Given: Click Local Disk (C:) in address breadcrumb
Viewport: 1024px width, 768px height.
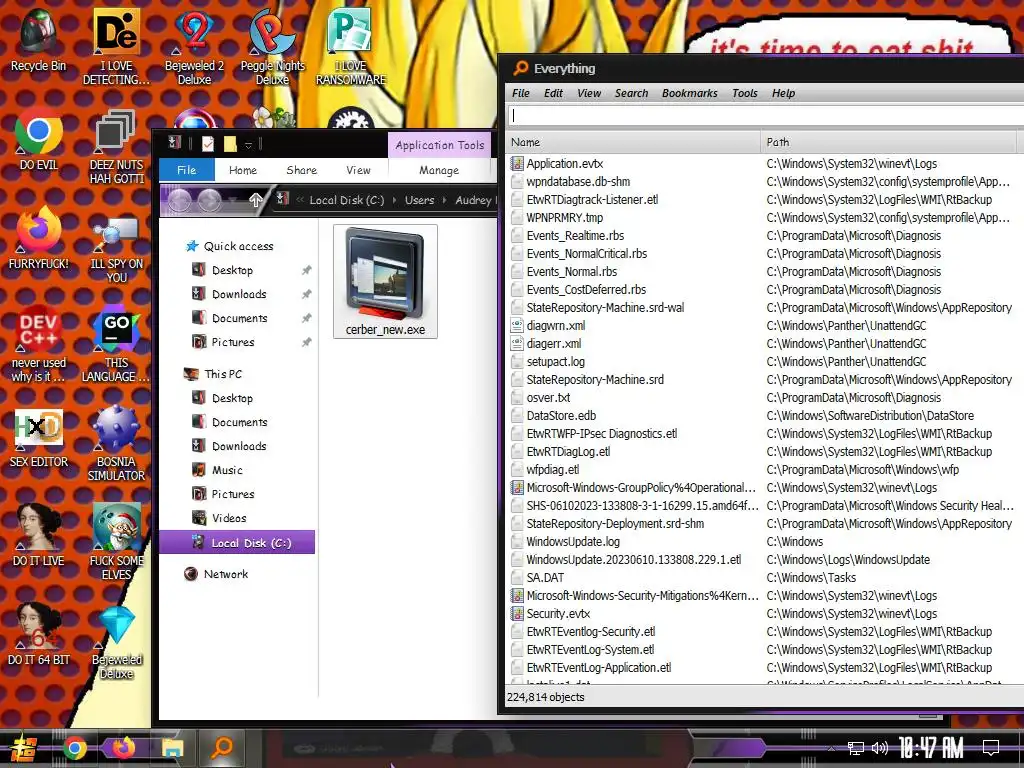Looking at the screenshot, I should click(347, 200).
